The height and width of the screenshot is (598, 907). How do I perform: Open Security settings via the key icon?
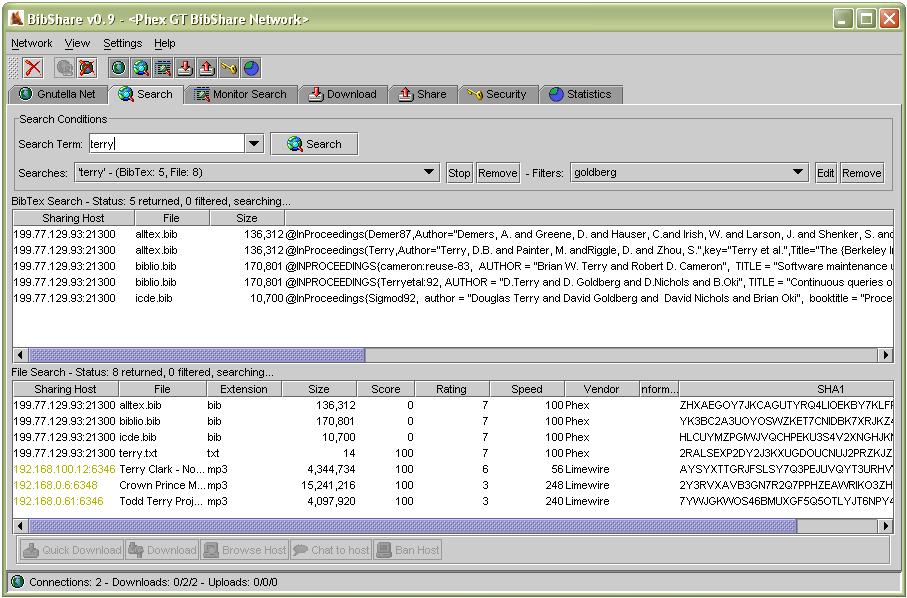coord(228,67)
